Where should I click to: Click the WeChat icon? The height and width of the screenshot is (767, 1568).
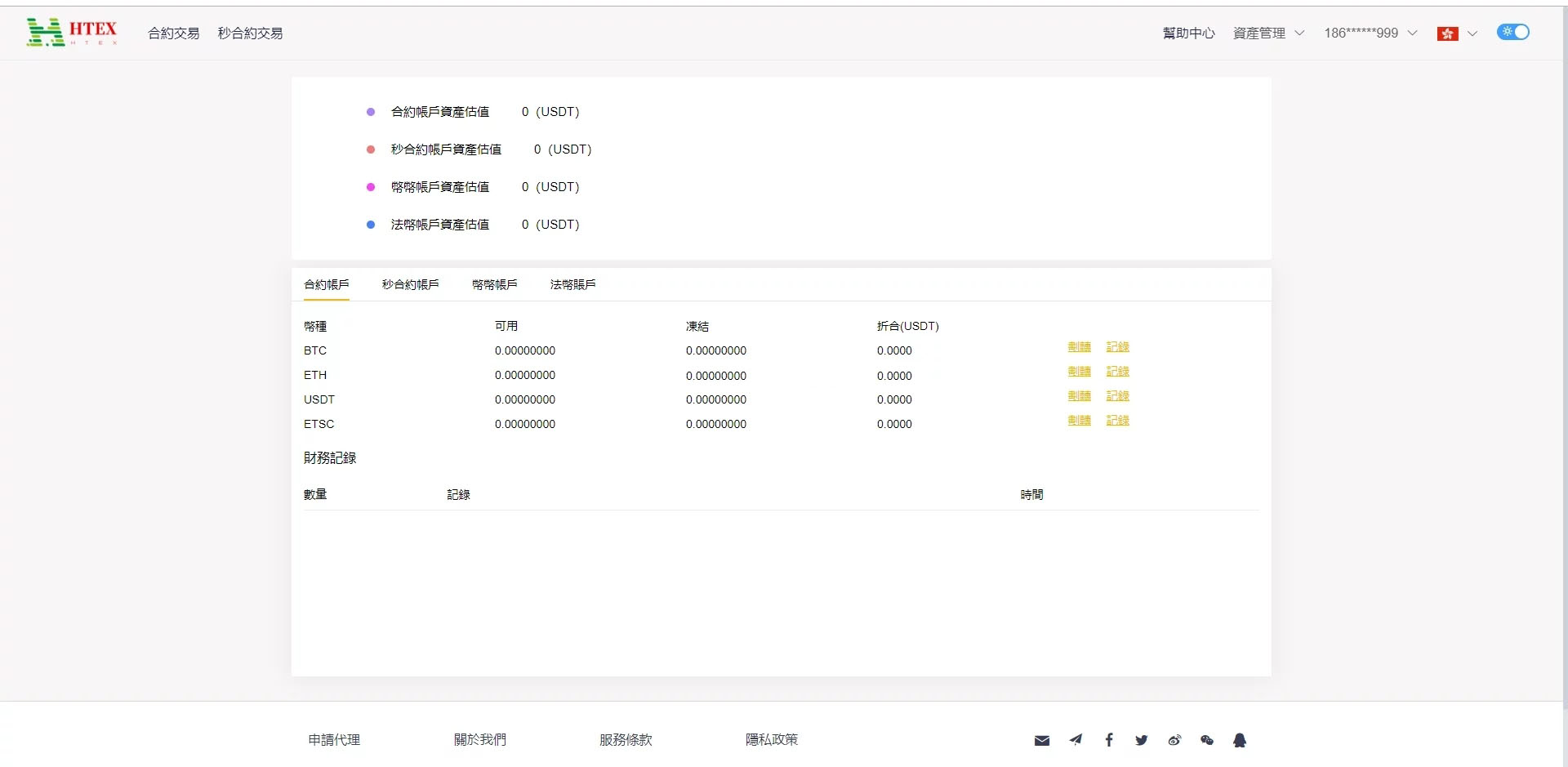[1207, 740]
